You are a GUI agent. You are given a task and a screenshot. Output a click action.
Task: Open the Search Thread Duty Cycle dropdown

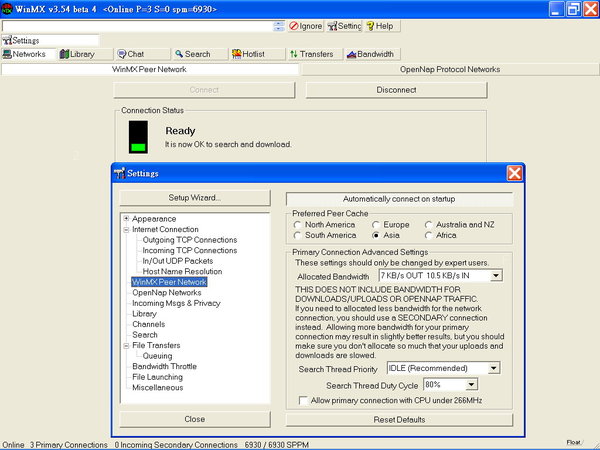[x=471, y=384]
